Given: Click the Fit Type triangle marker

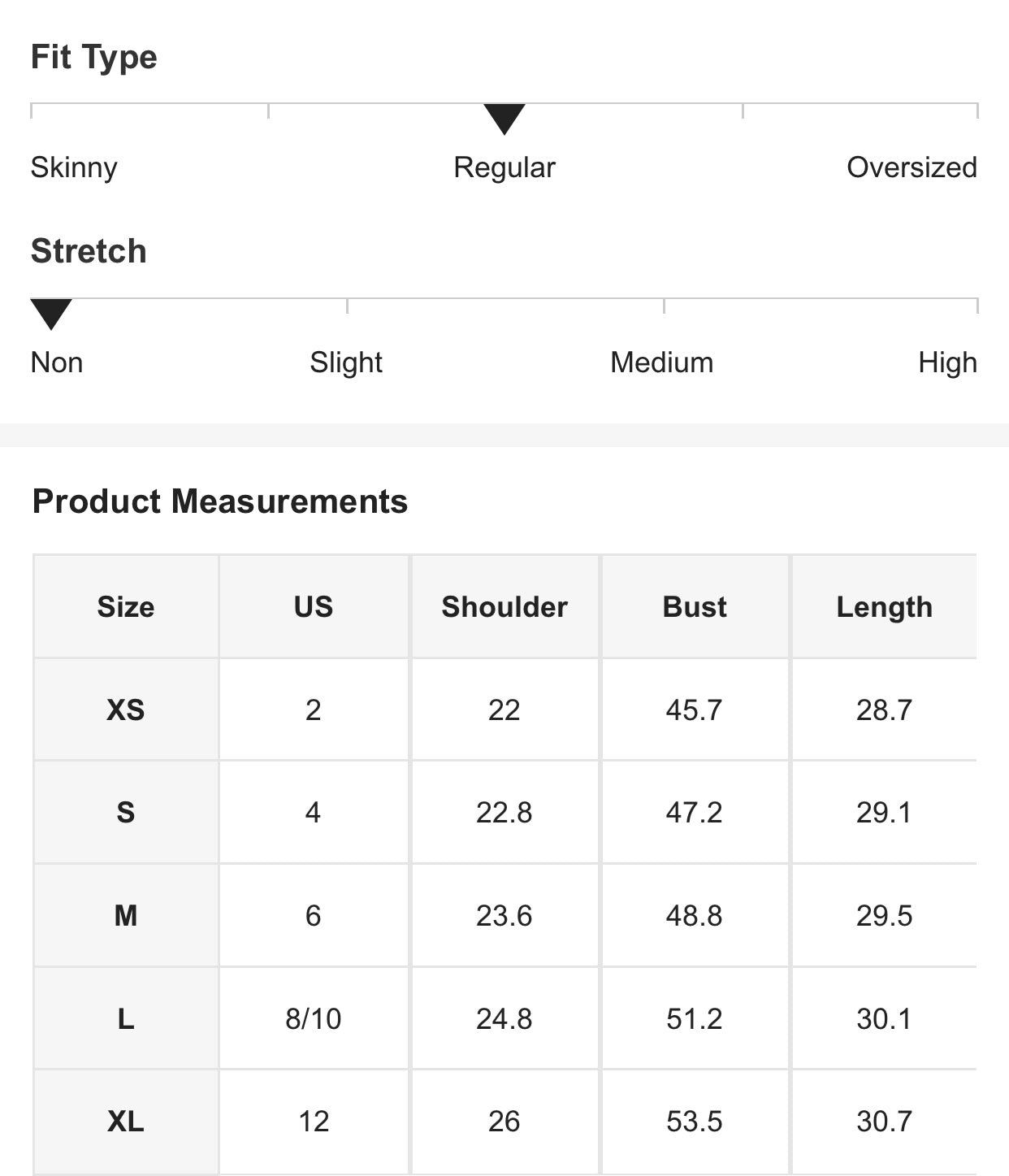Looking at the screenshot, I should pos(504,118).
